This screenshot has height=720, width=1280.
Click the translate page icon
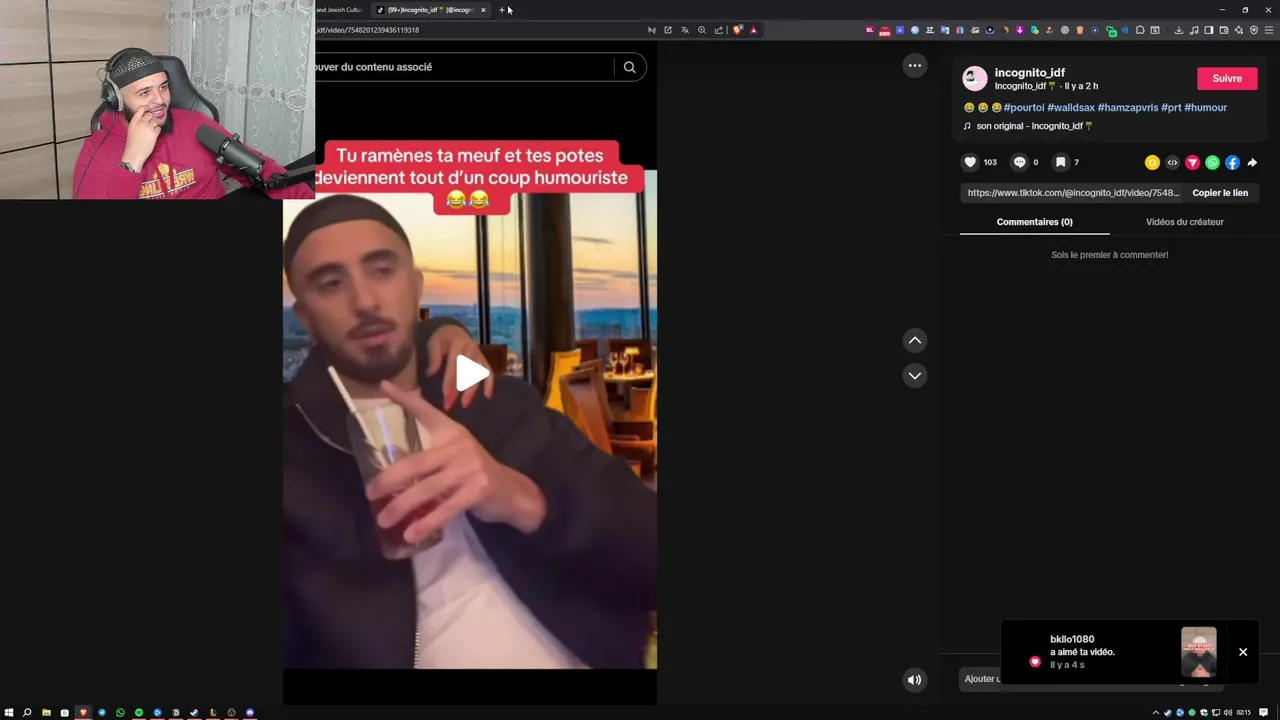(685, 30)
